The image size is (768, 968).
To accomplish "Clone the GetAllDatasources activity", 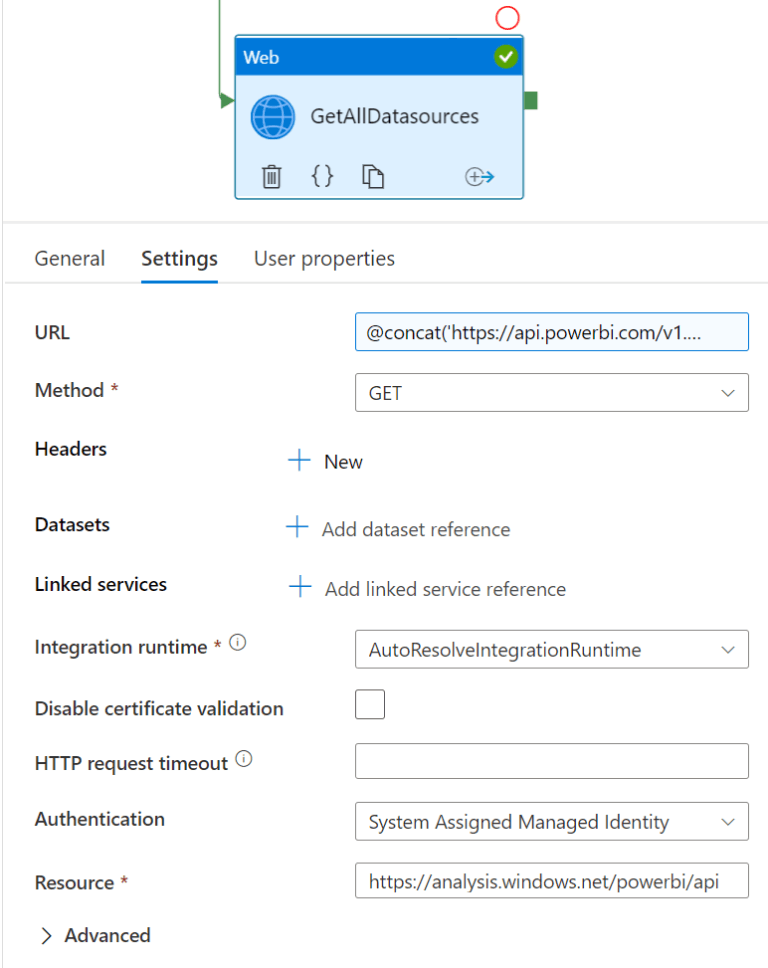I will point(374,176).
